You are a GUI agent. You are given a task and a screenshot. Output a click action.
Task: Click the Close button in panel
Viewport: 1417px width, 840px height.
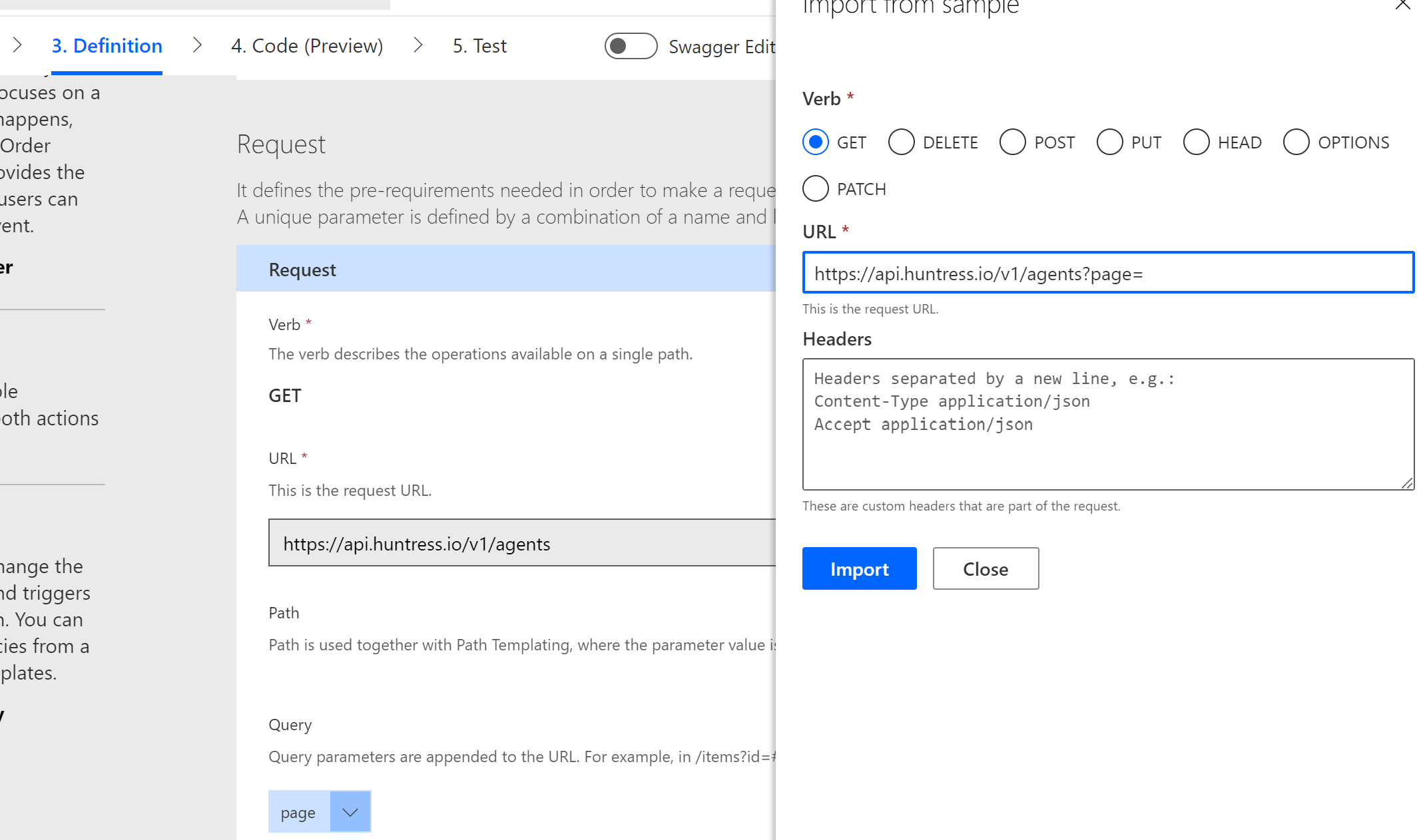point(986,569)
